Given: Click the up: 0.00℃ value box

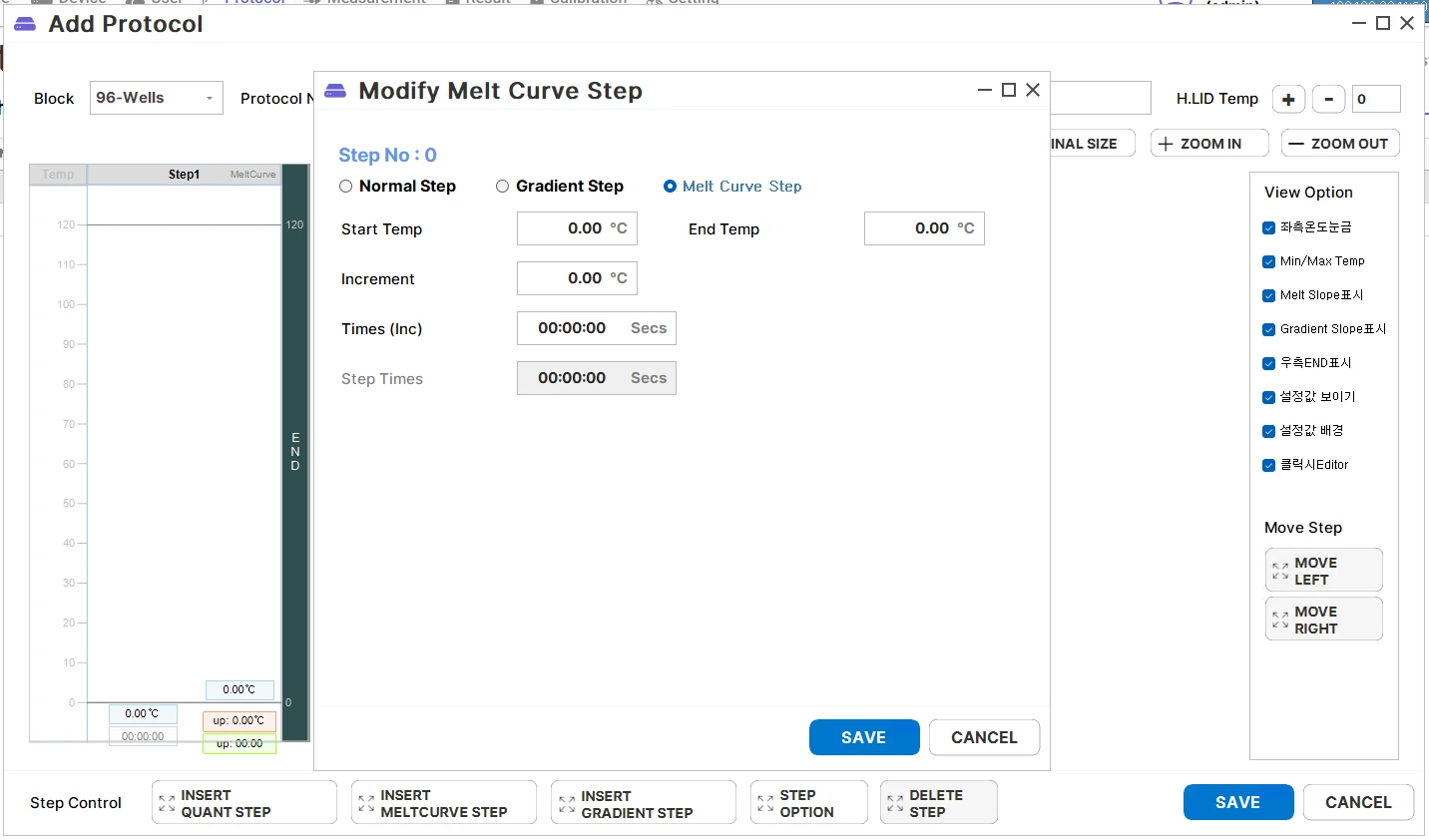Looking at the screenshot, I should tap(239, 720).
